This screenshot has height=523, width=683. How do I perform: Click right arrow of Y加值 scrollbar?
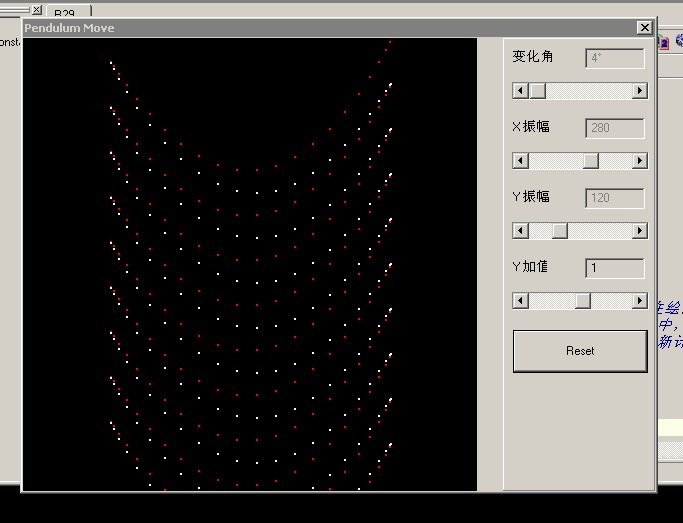(x=639, y=300)
